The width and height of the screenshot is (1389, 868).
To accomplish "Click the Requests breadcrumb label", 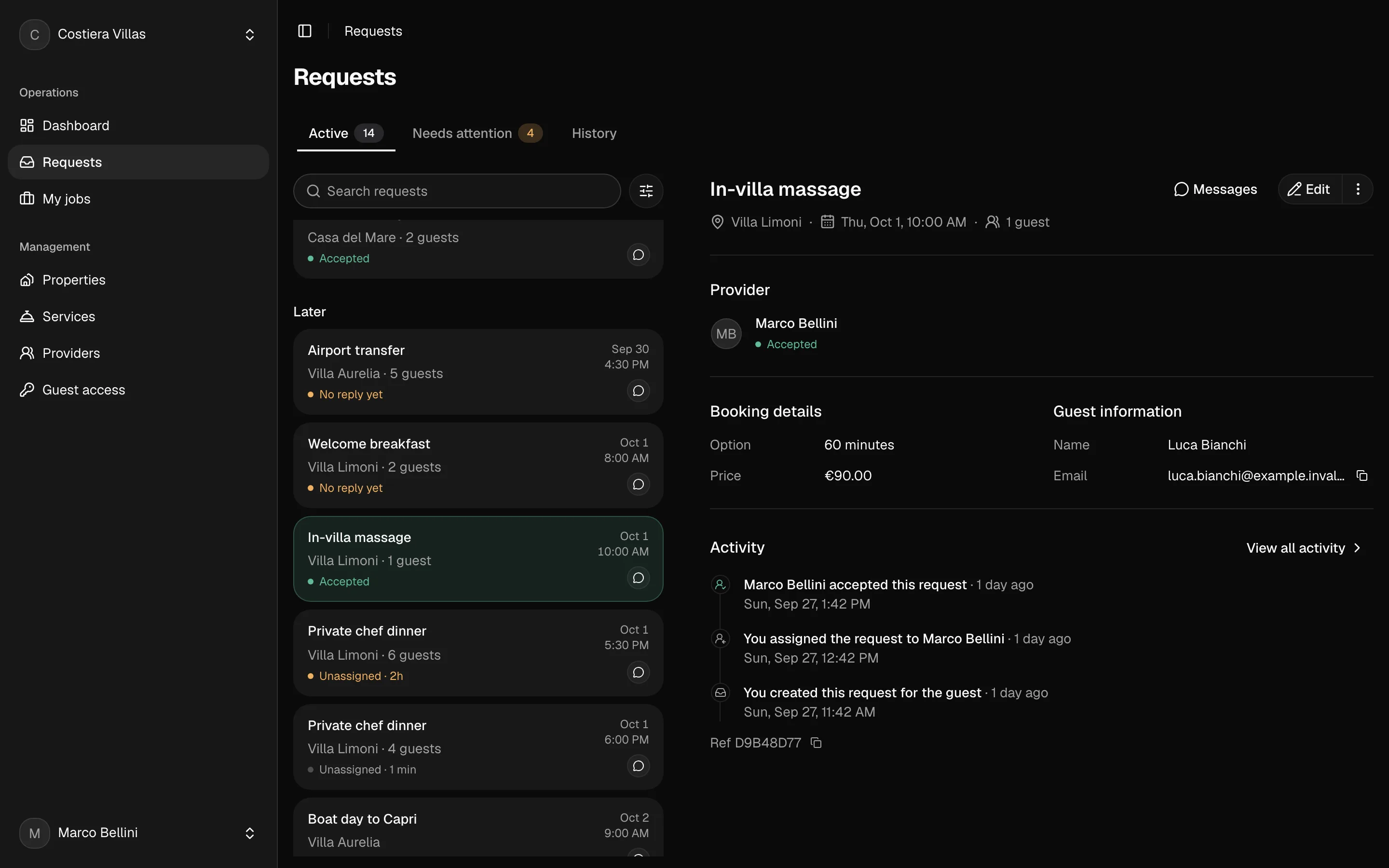I will pyautogui.click(x=373, y=31).
